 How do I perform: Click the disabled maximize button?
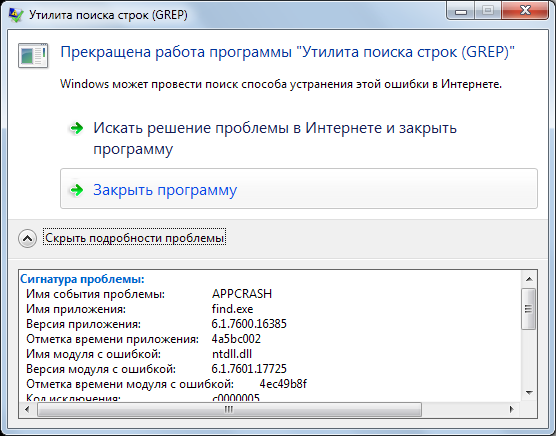pos(488,11)
